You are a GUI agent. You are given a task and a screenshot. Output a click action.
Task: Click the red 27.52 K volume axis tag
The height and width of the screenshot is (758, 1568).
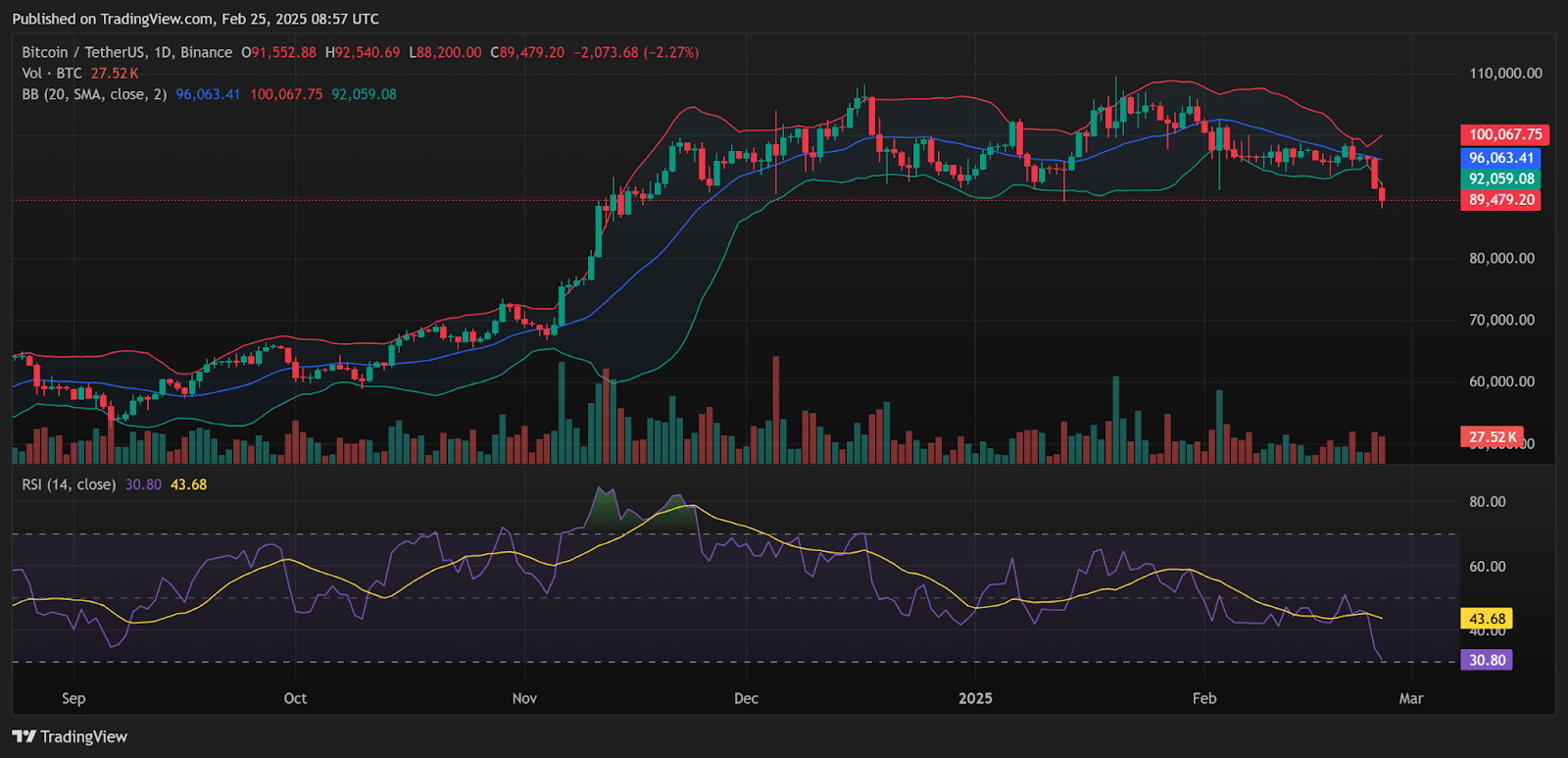pyautogui.click(x=1492, y=436)
